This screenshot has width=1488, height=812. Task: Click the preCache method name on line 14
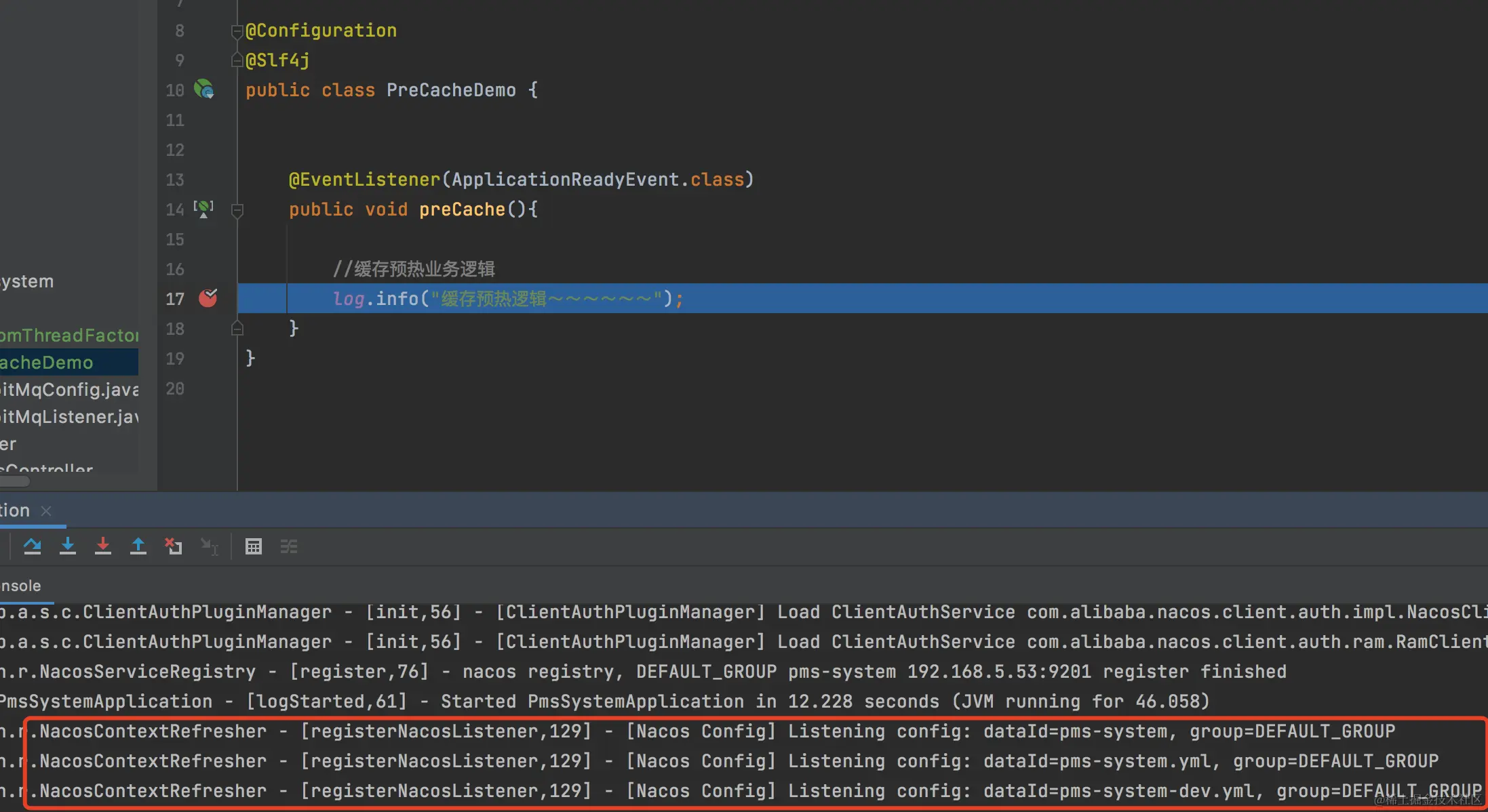click(462, 209)
